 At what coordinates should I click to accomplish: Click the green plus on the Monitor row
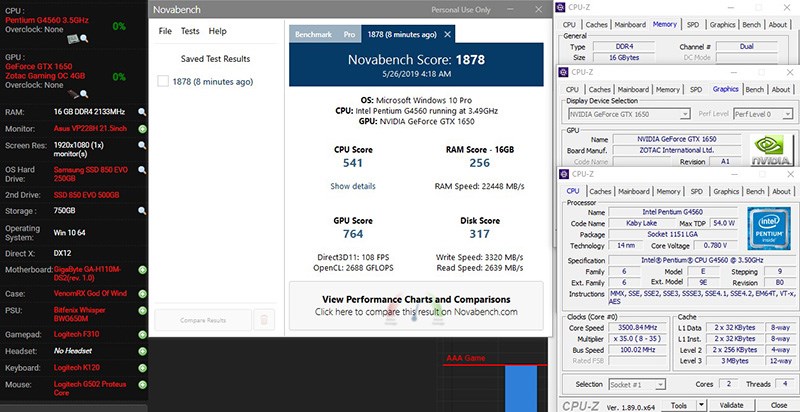142,129
